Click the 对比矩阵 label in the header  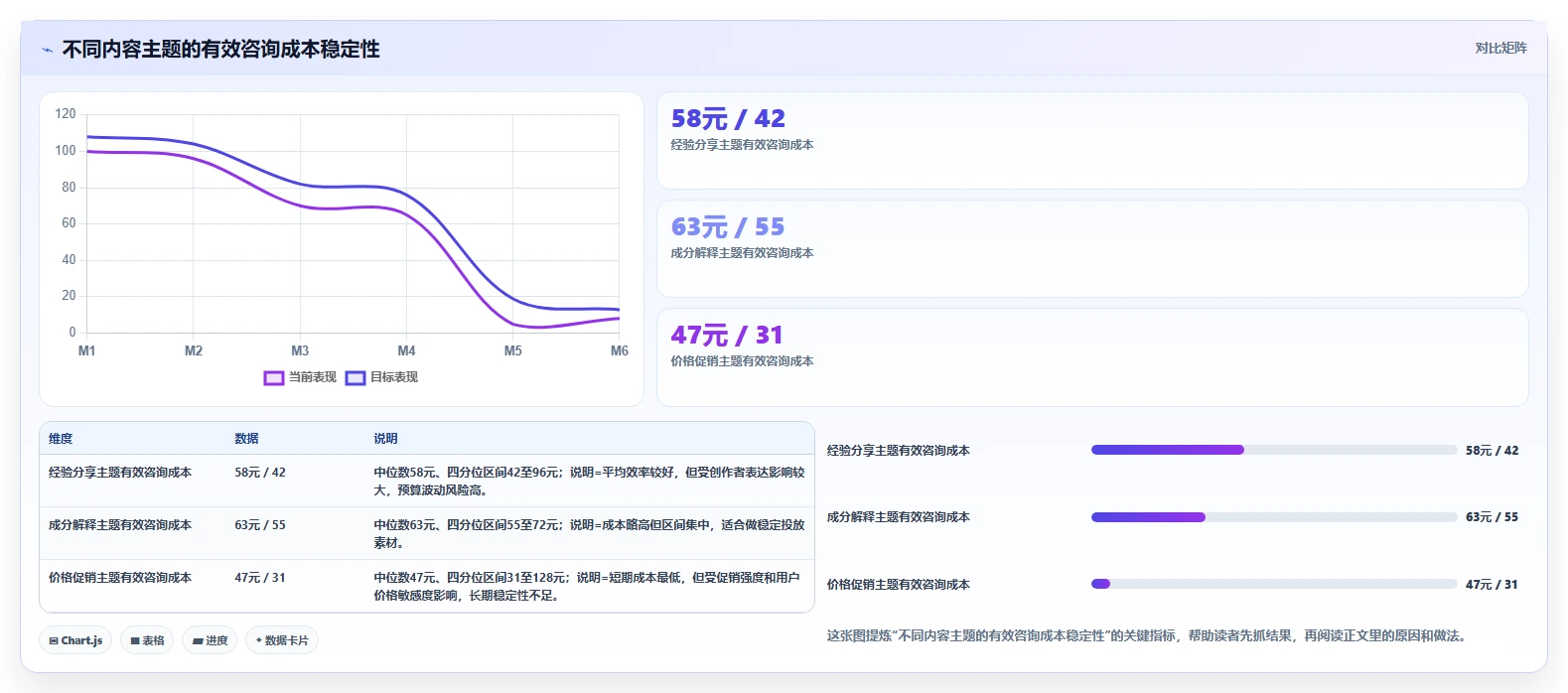click(1500, 48)
